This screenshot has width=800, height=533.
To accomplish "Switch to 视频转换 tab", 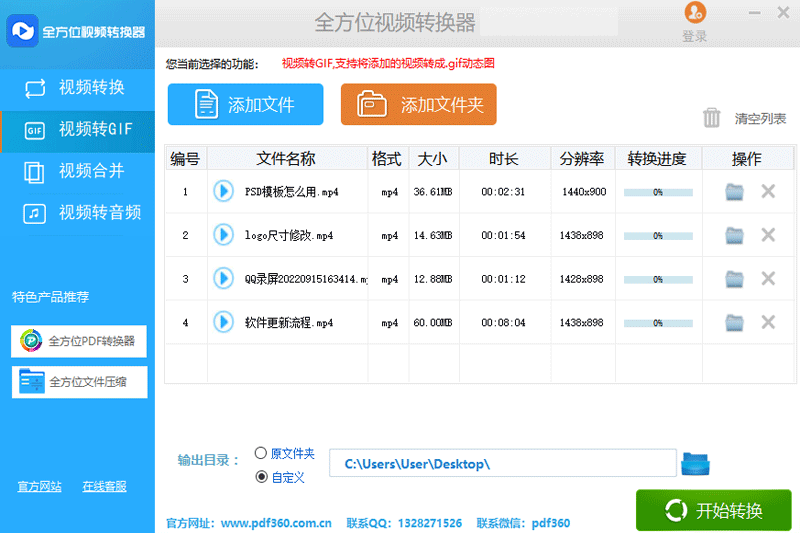I will 77,88.
